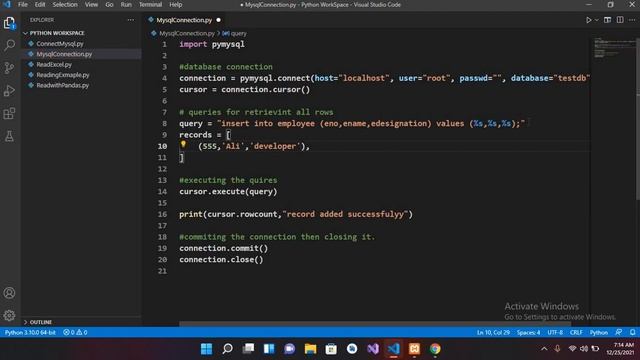
Task: Select Python 3.10.0 64-bit interpreter
Action: pyautogui.click(x=30, y=333)
